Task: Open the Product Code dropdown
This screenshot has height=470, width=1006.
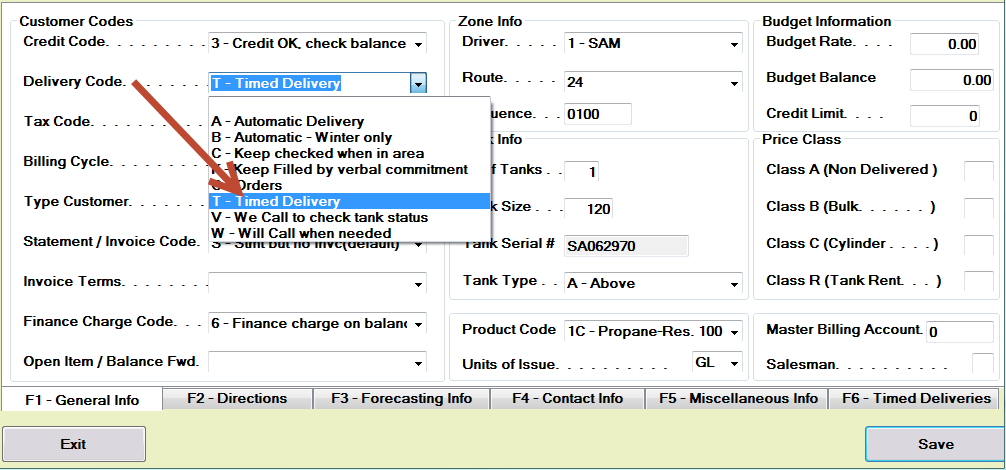Action: [x=734, y=331]
